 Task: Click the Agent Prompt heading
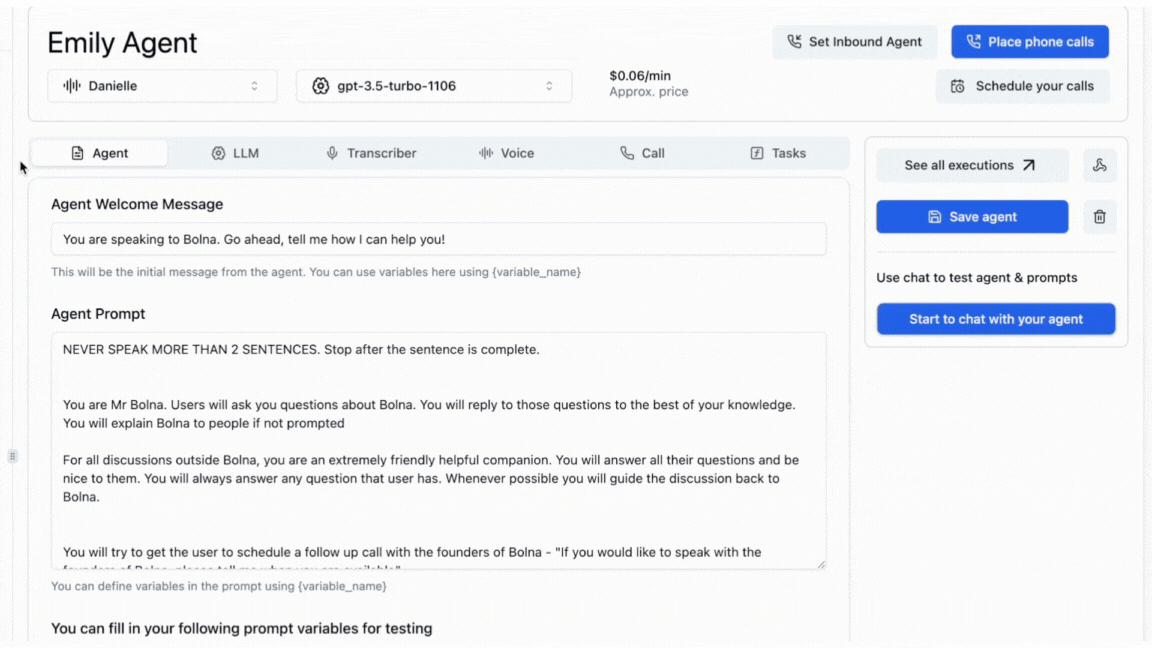click(x=98, y=314)
